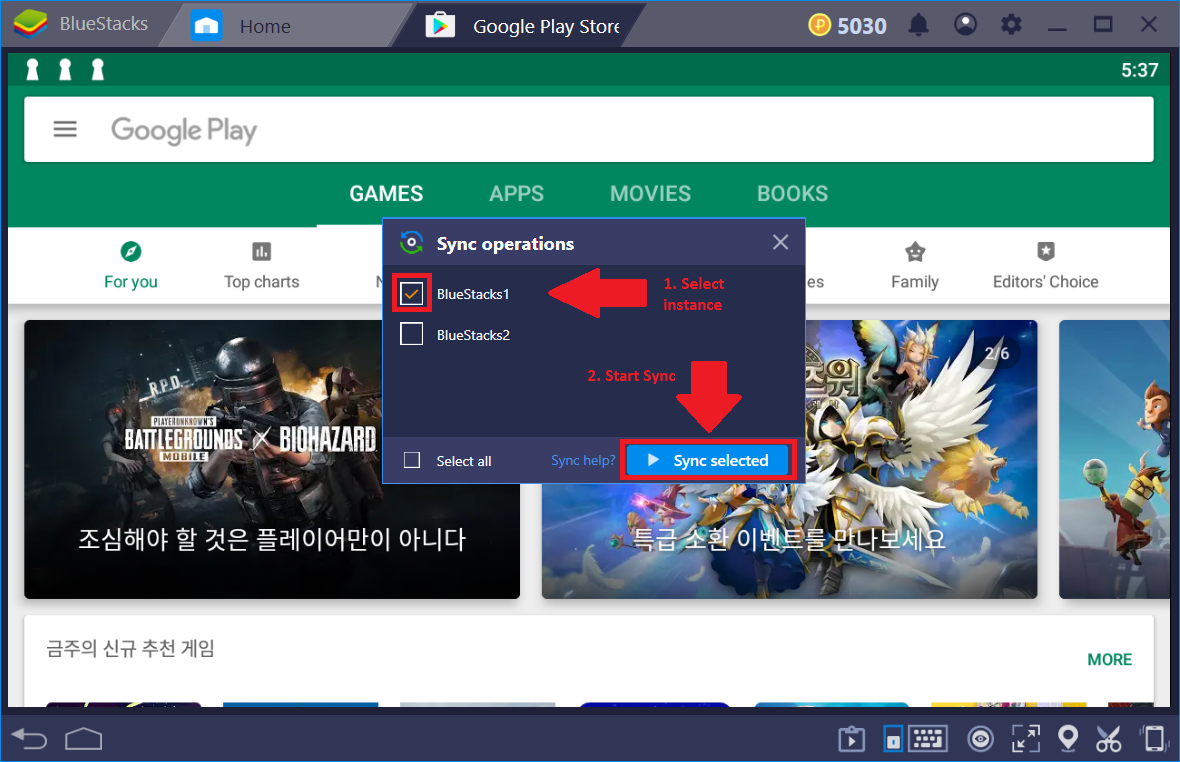
Task: Close the Sync operations dialog
Action: [780, 242]
